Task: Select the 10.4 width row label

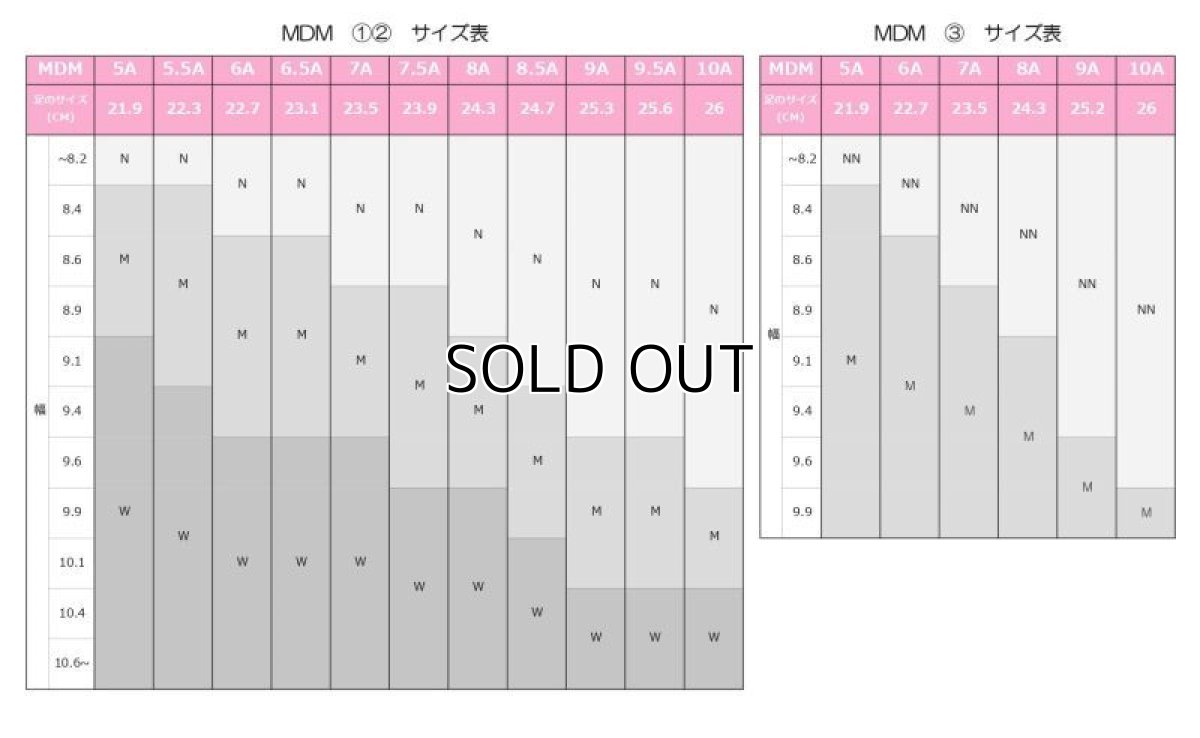Action: (71, 613)
